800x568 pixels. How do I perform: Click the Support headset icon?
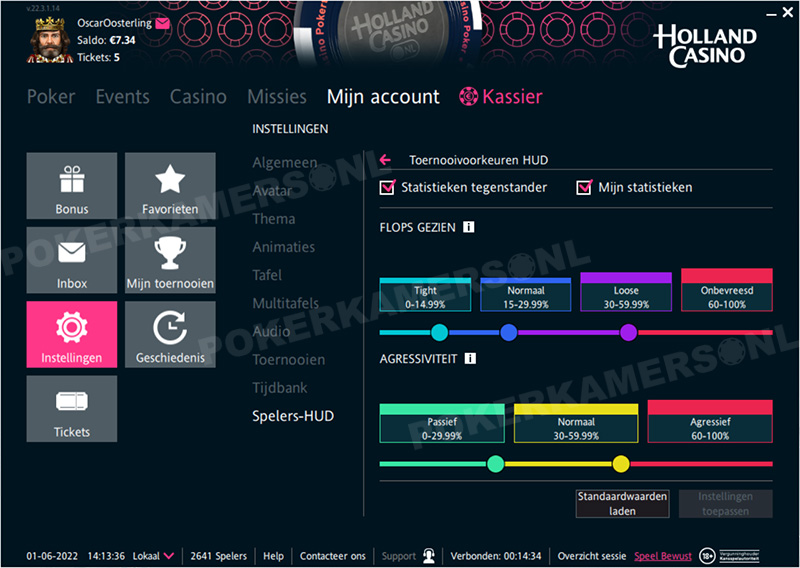429,556
